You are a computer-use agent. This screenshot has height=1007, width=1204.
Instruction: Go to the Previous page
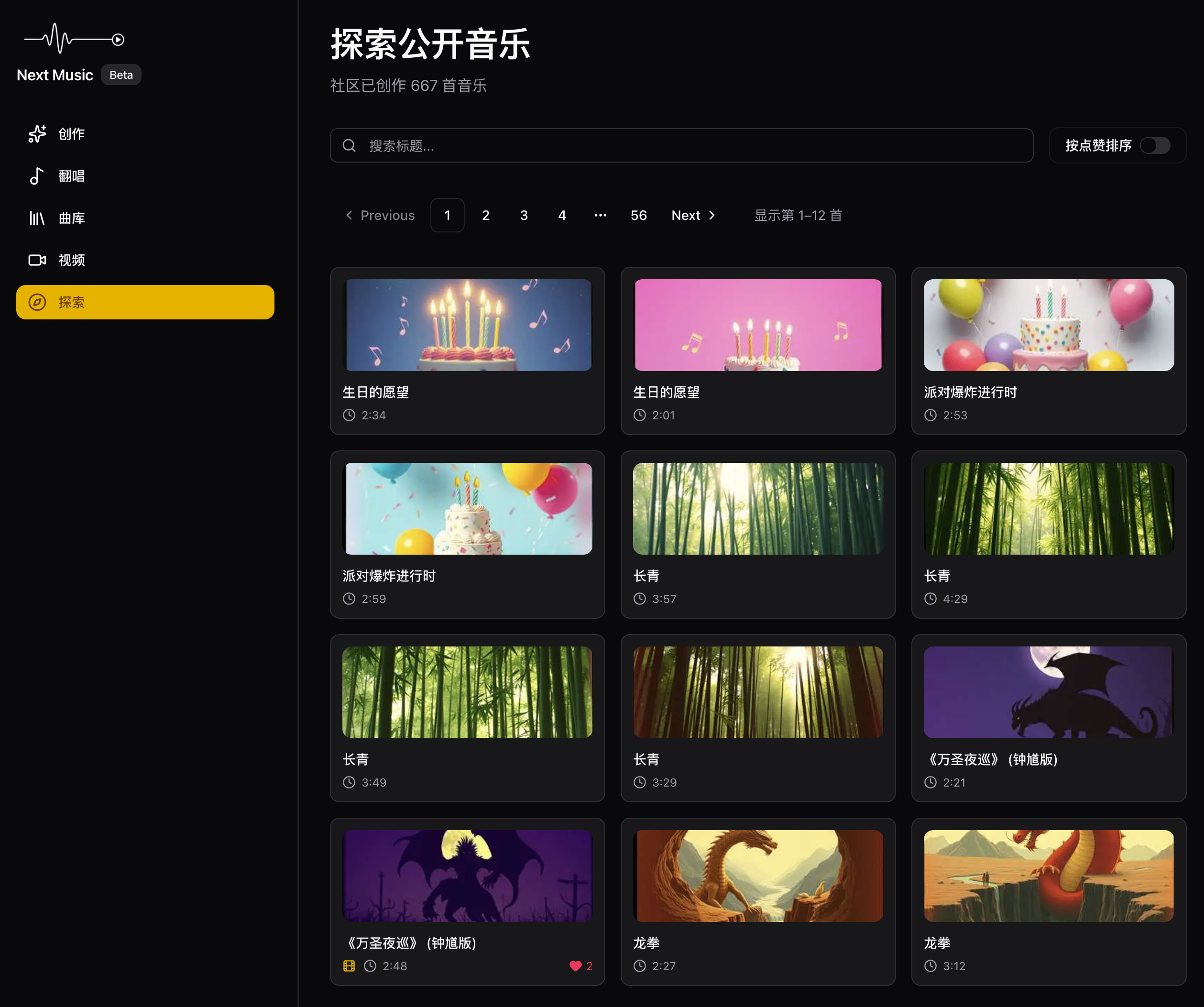tap(380, 216)
